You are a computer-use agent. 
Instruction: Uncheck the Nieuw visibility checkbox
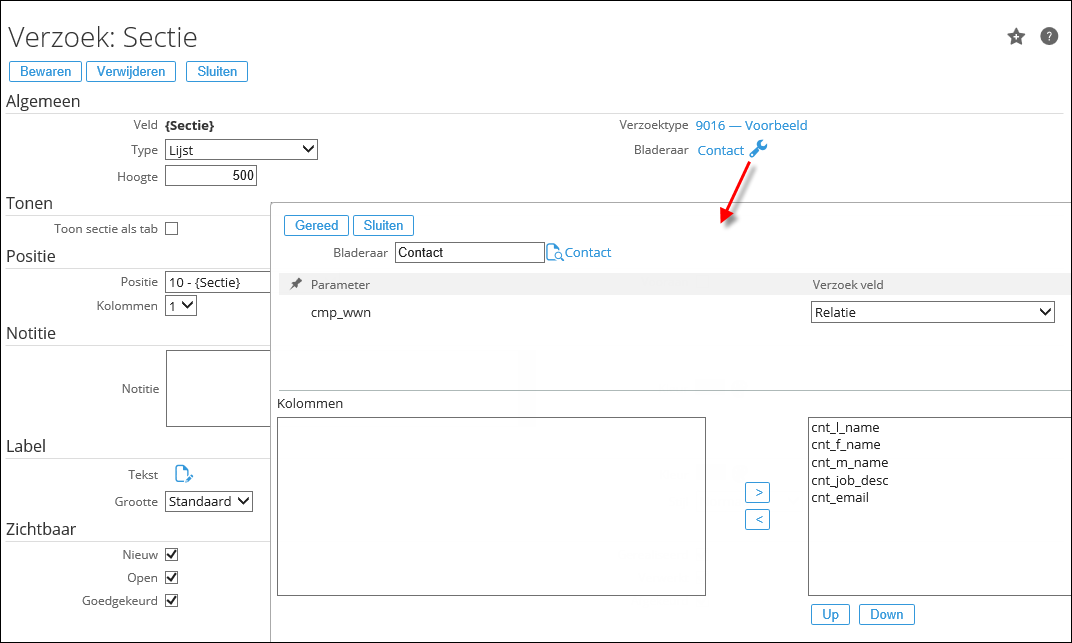(171, 554)
